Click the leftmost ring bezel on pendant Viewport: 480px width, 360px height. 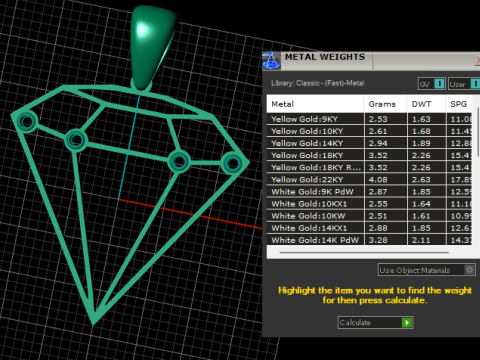pos(27,121)
